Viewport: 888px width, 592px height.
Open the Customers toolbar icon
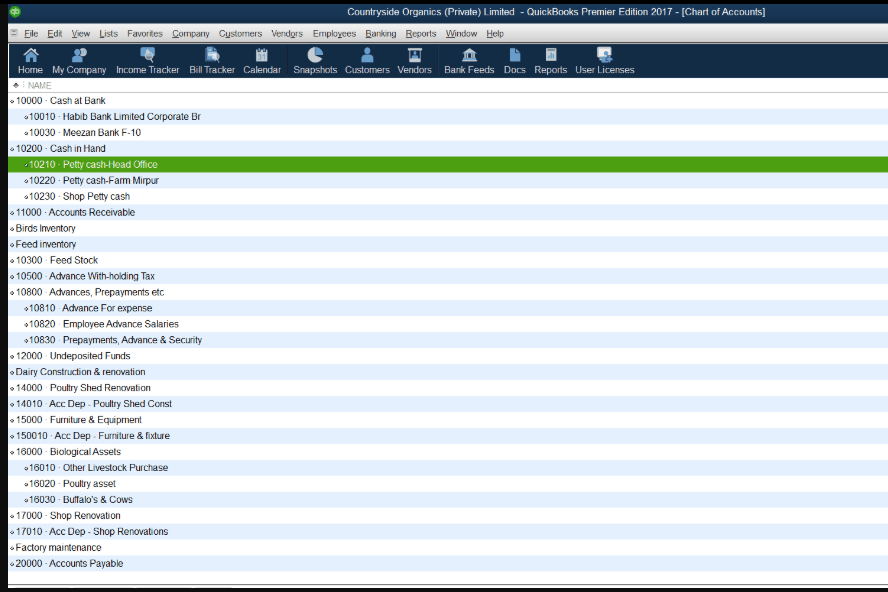pyautogui.click(x=367, y=61)
